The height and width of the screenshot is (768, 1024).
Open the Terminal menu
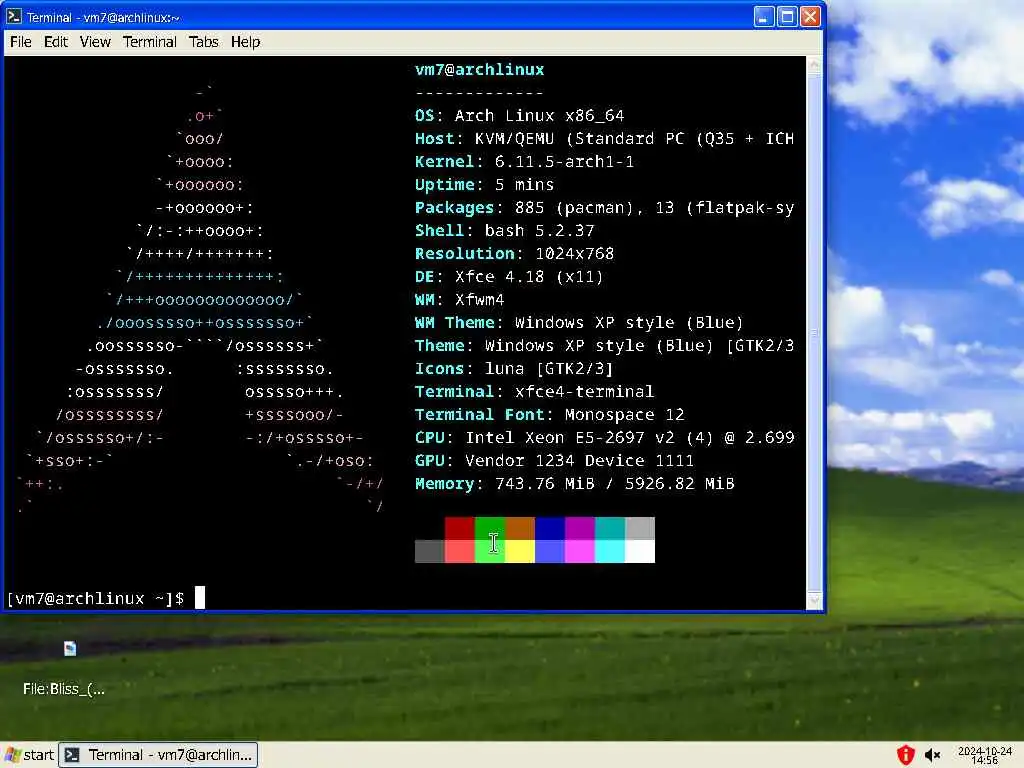click(150, 42)
